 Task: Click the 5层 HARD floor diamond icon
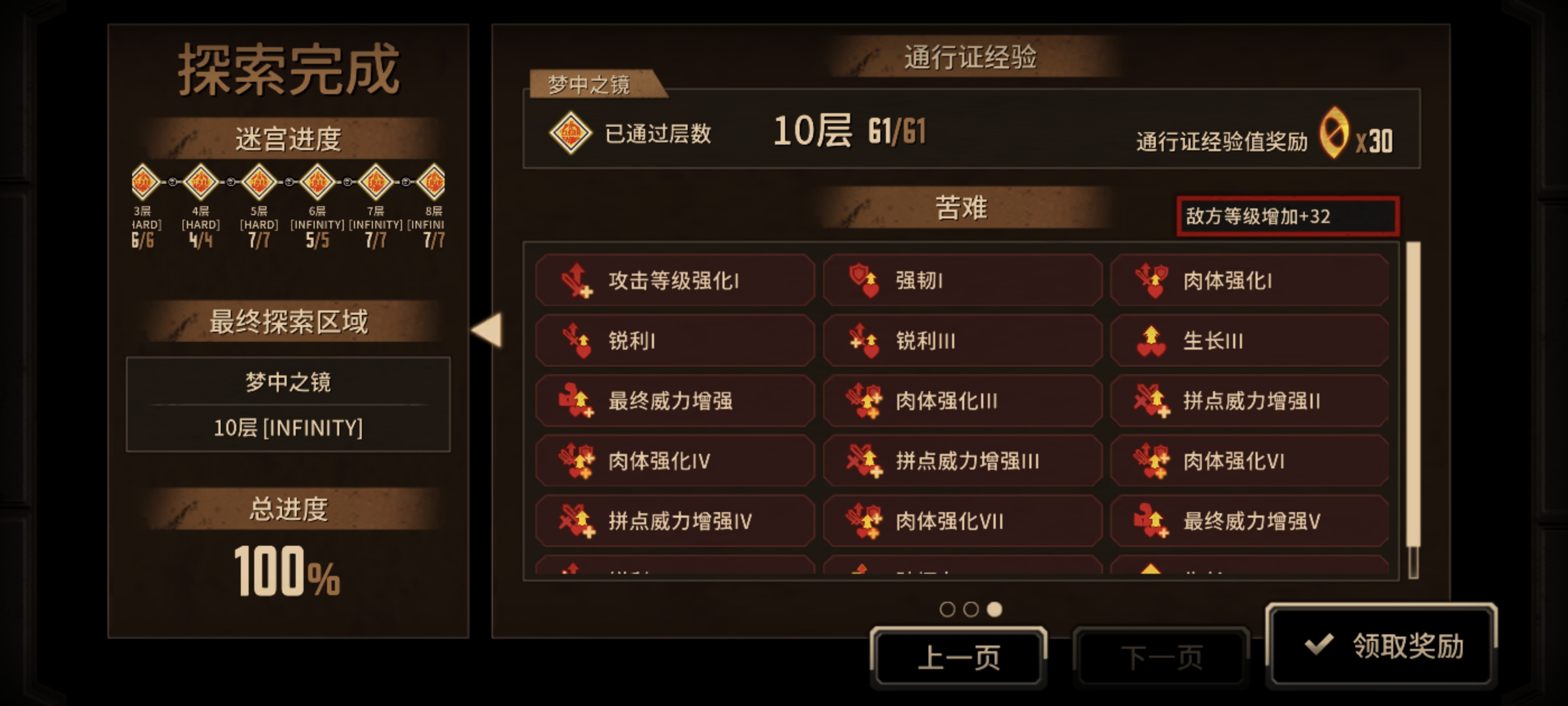[x=259, y=182]
